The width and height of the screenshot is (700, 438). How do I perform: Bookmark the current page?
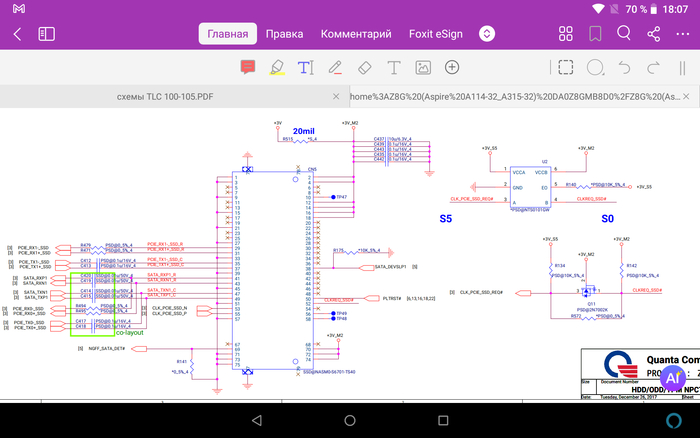pos(595,34)
